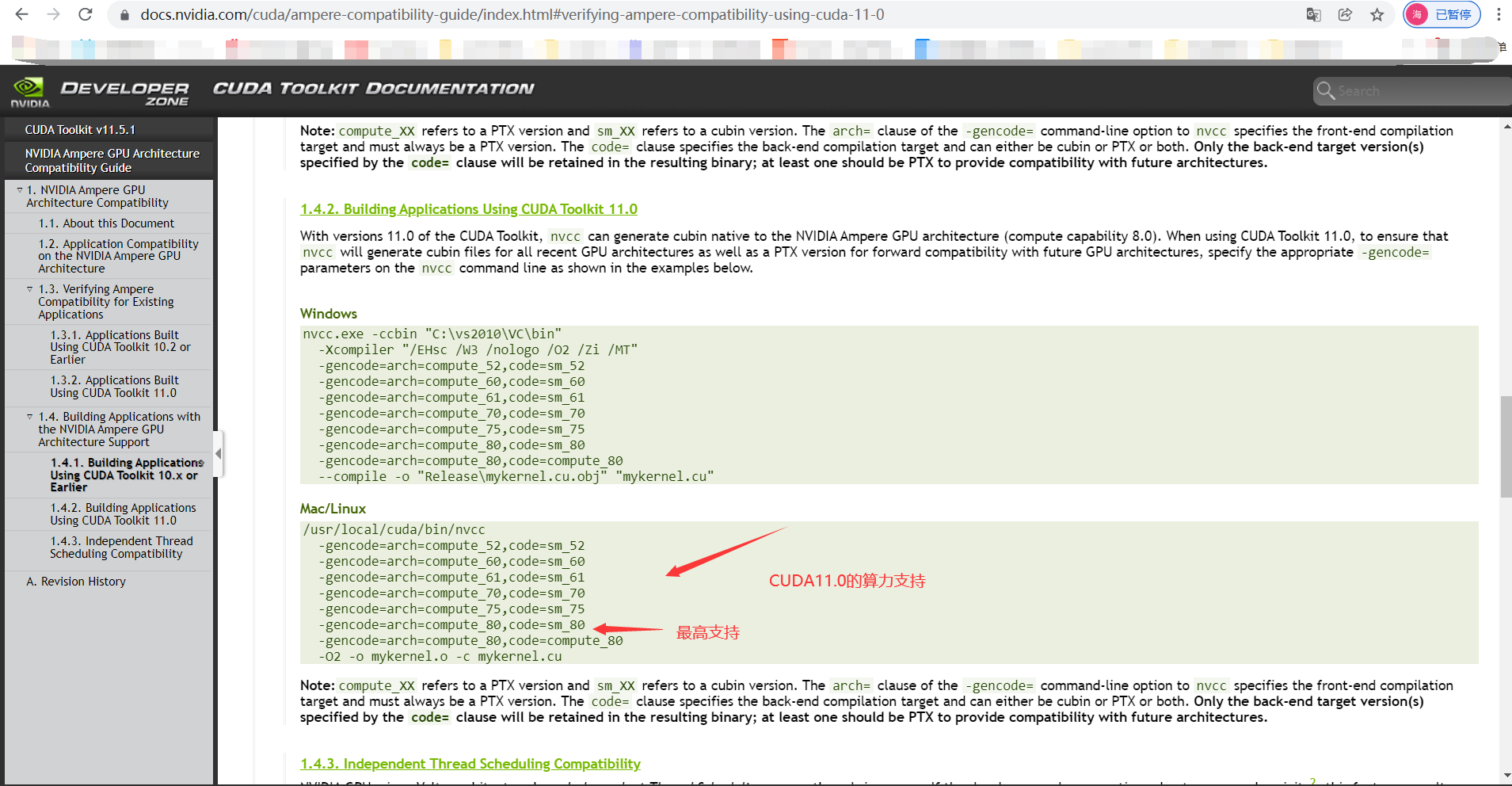Open link 1.4.3 Independent Thread Scheduling Compatibility
Image resolution: width=1512 pixels, height=786 pixels.
tap(470, 763)
